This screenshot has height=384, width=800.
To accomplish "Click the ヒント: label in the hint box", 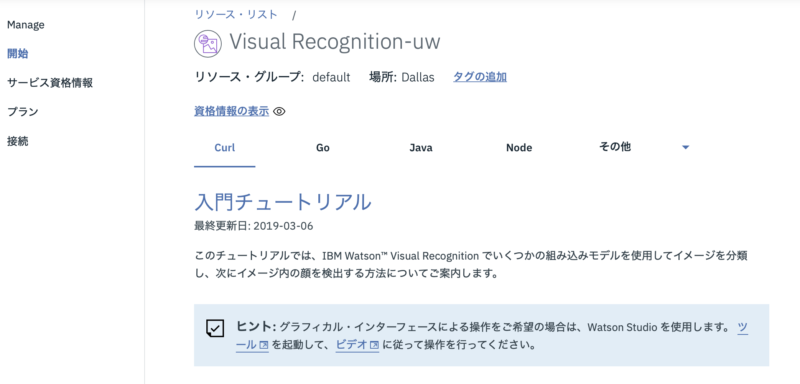I will pyautogui.click(x=256, y=327).
